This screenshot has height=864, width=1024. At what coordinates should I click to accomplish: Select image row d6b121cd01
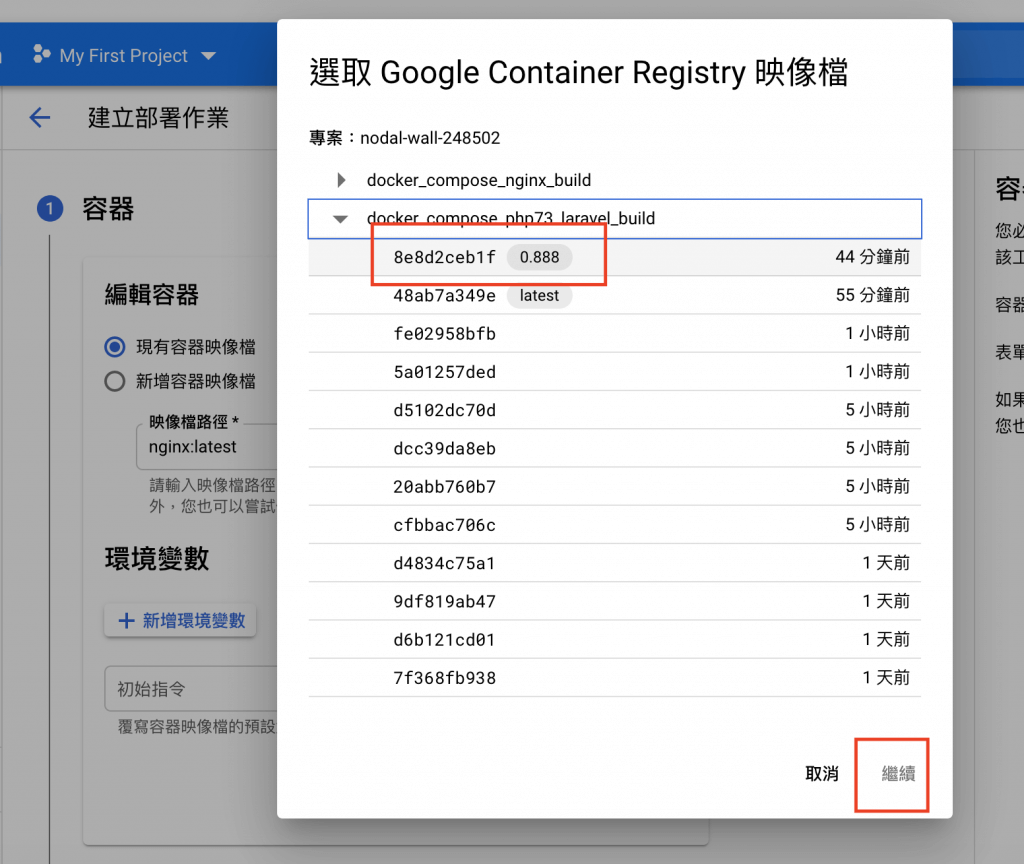click(615, 639)
